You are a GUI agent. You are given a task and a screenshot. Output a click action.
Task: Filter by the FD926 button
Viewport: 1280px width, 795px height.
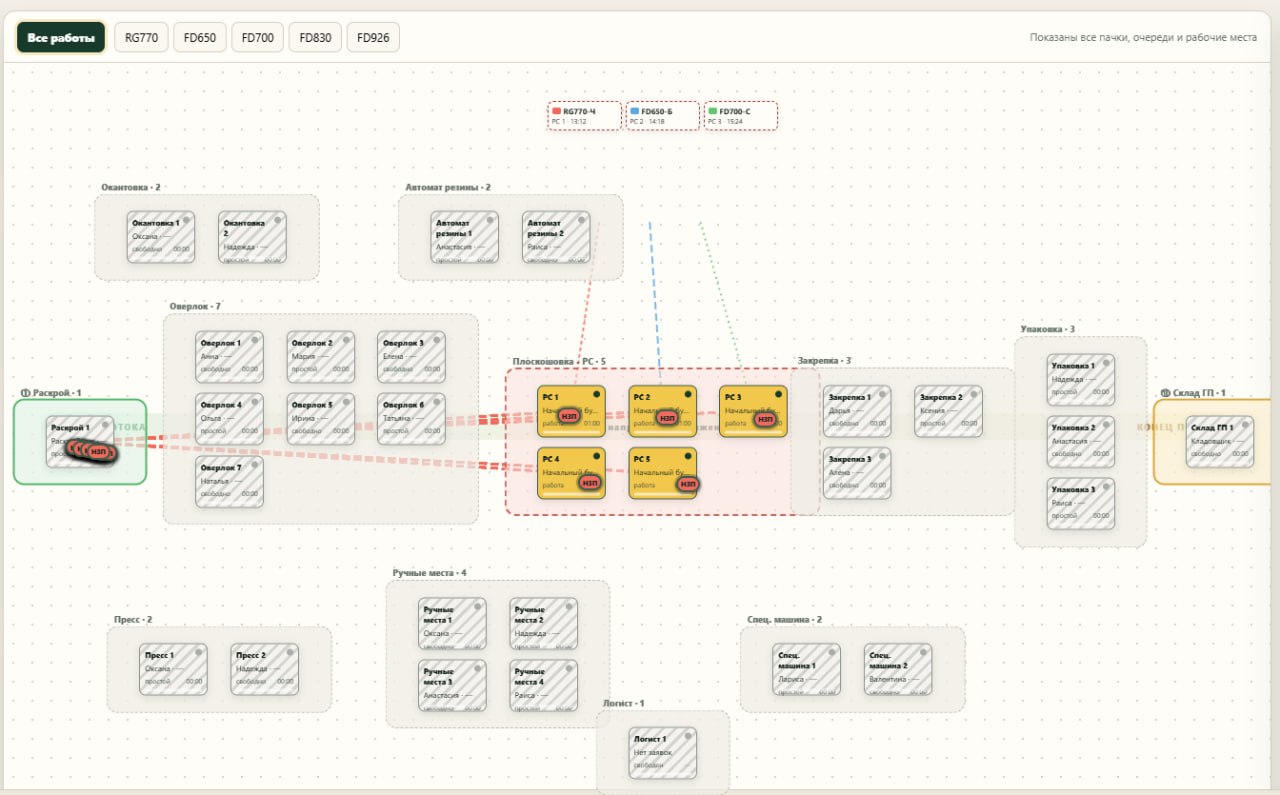click(x=373, y=38)
